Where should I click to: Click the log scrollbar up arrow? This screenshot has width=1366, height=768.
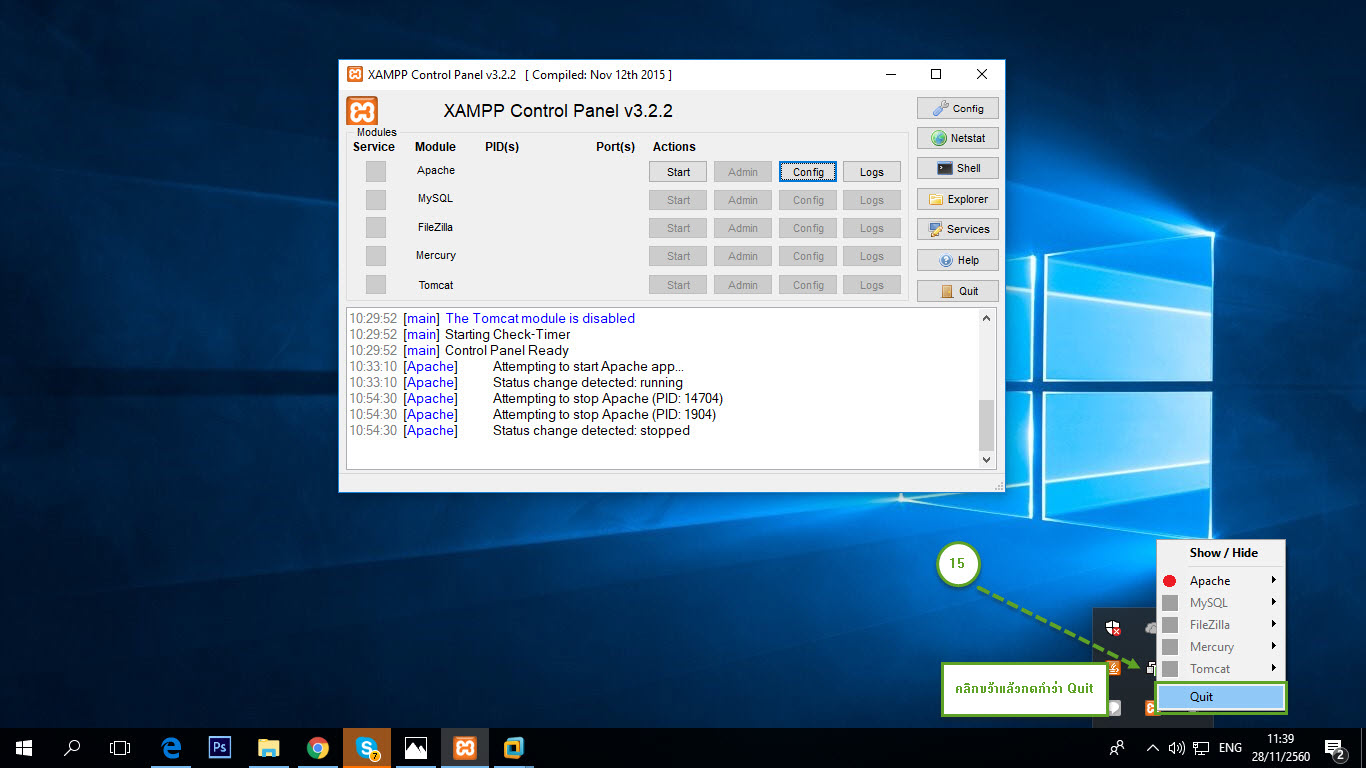[x=987, y=318]
